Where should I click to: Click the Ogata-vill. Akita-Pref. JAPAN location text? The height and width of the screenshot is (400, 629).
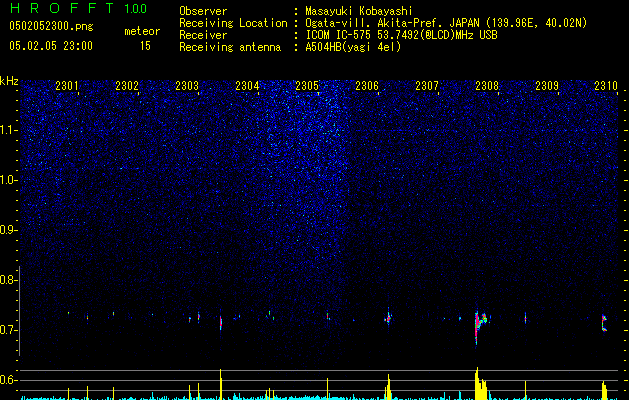pyautogui.click(x=446, y=23)
